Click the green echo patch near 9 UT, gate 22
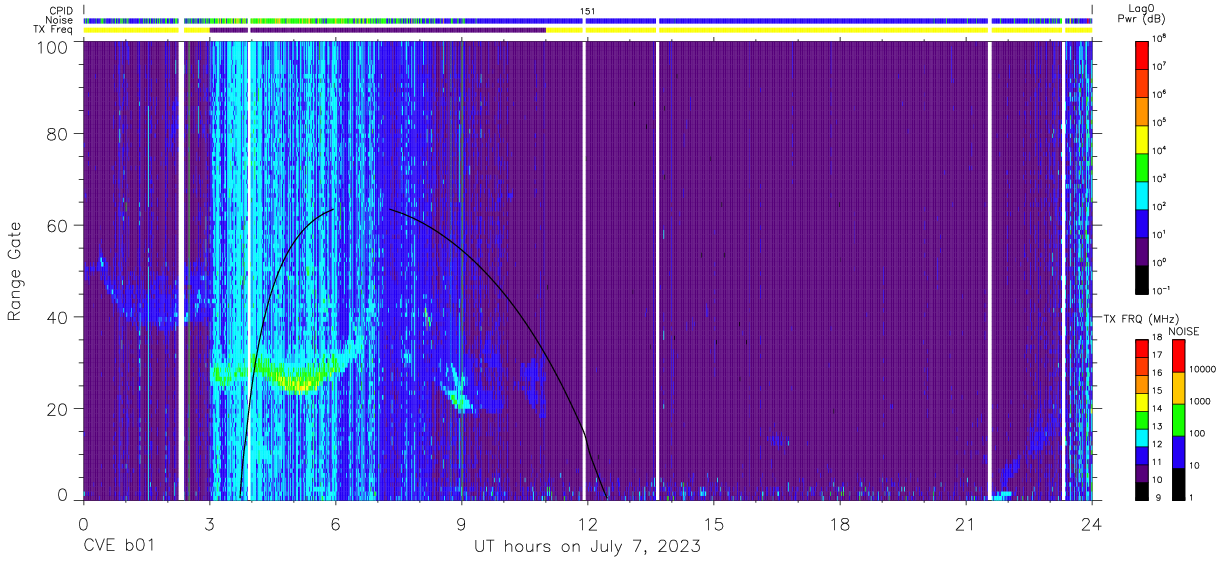1228x567 pixels. (459, 400)
